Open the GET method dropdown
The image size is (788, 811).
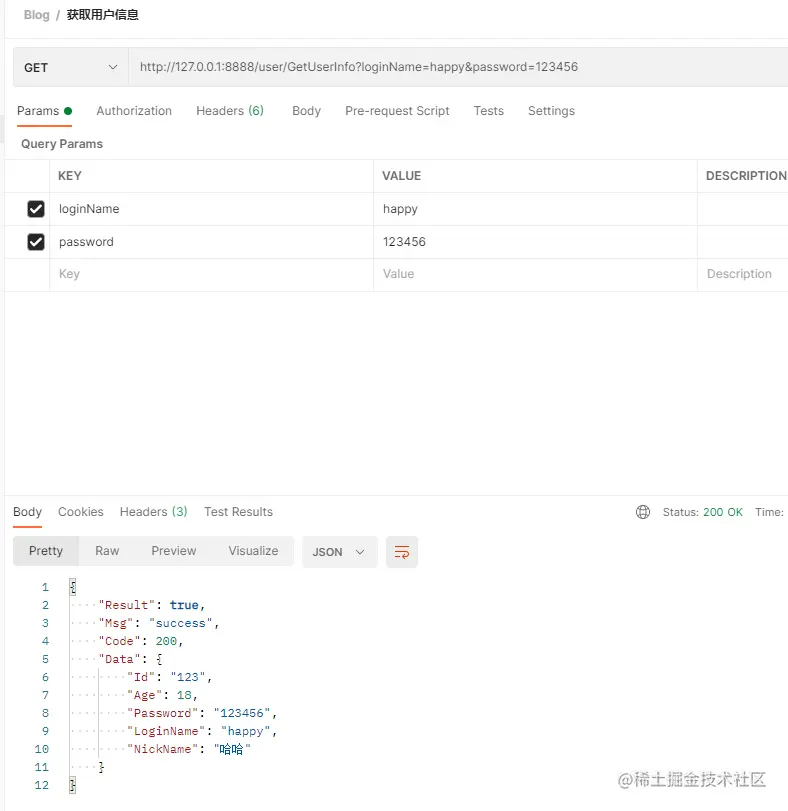pyautogui.click(x=70, y=68)
